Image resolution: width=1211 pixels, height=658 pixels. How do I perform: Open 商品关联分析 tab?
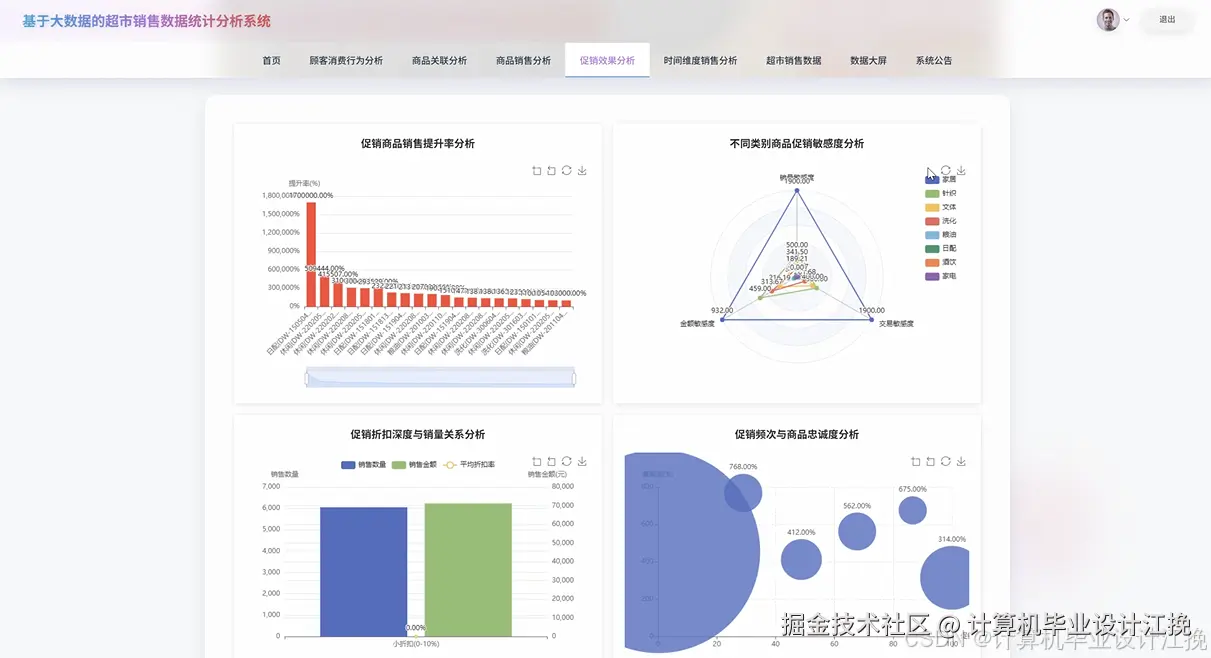(439, 61)
